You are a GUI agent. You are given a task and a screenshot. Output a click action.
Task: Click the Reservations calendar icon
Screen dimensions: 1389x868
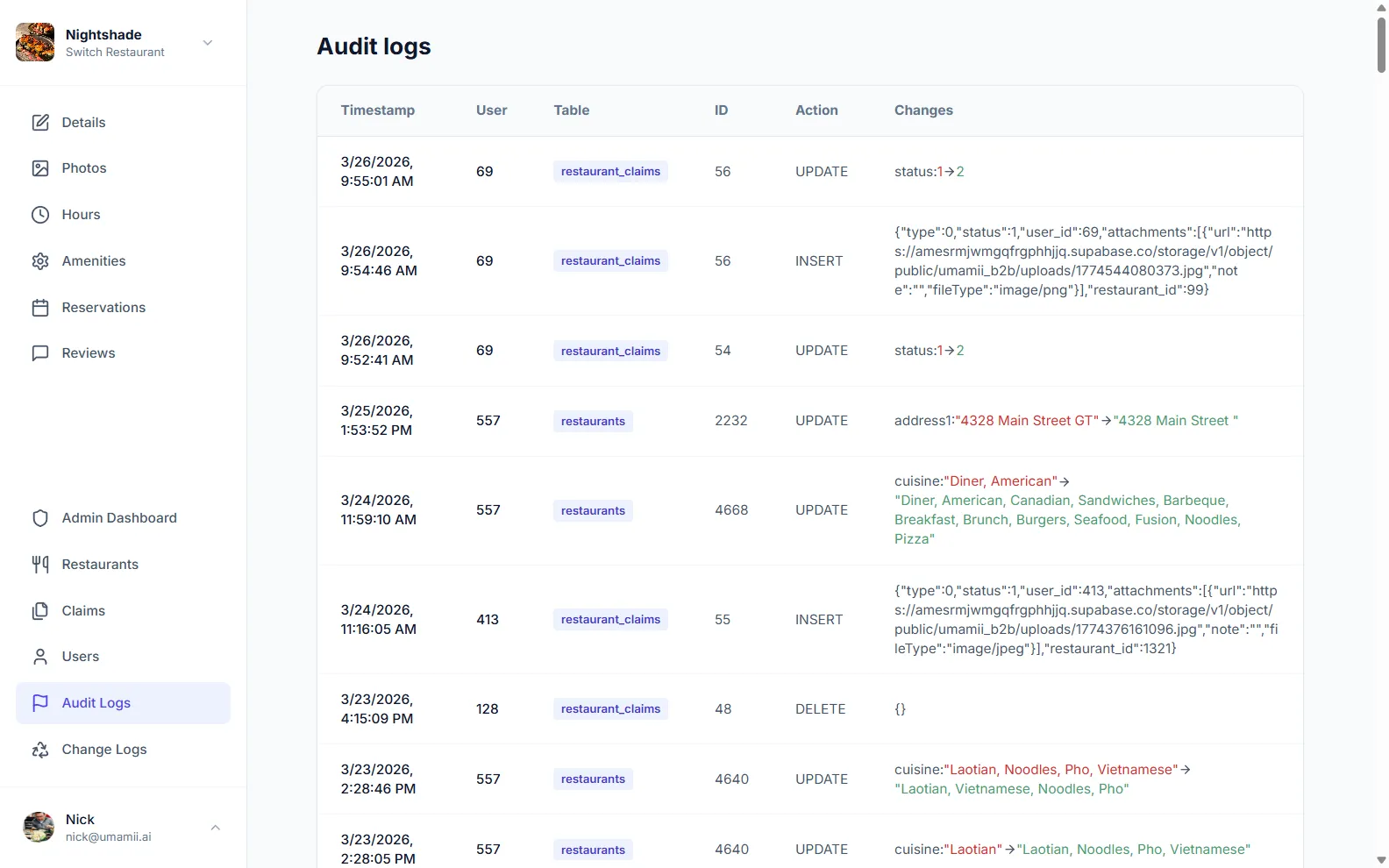coord(40,308)
